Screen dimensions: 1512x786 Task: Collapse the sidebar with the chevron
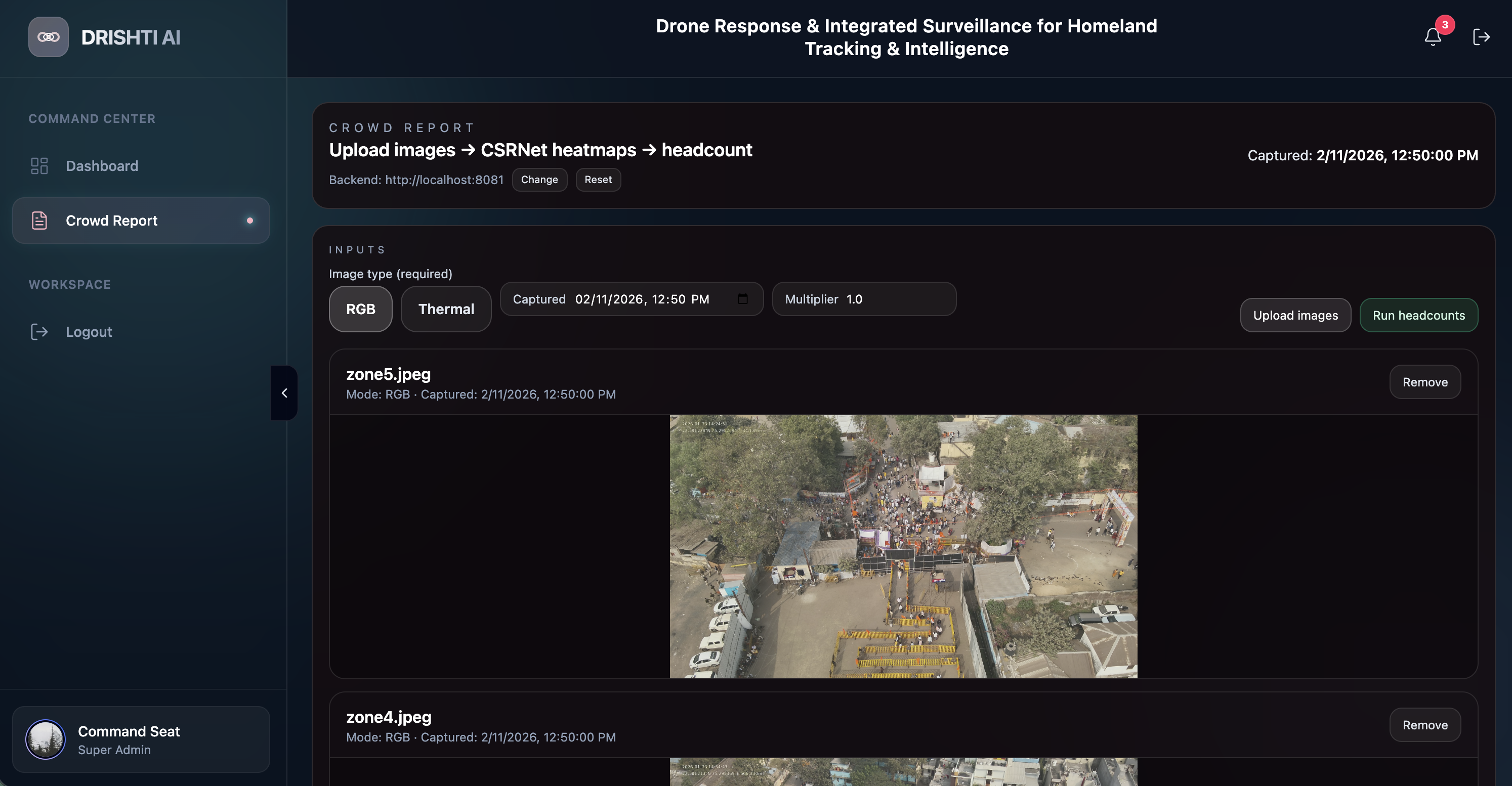(x=284, y=393)
